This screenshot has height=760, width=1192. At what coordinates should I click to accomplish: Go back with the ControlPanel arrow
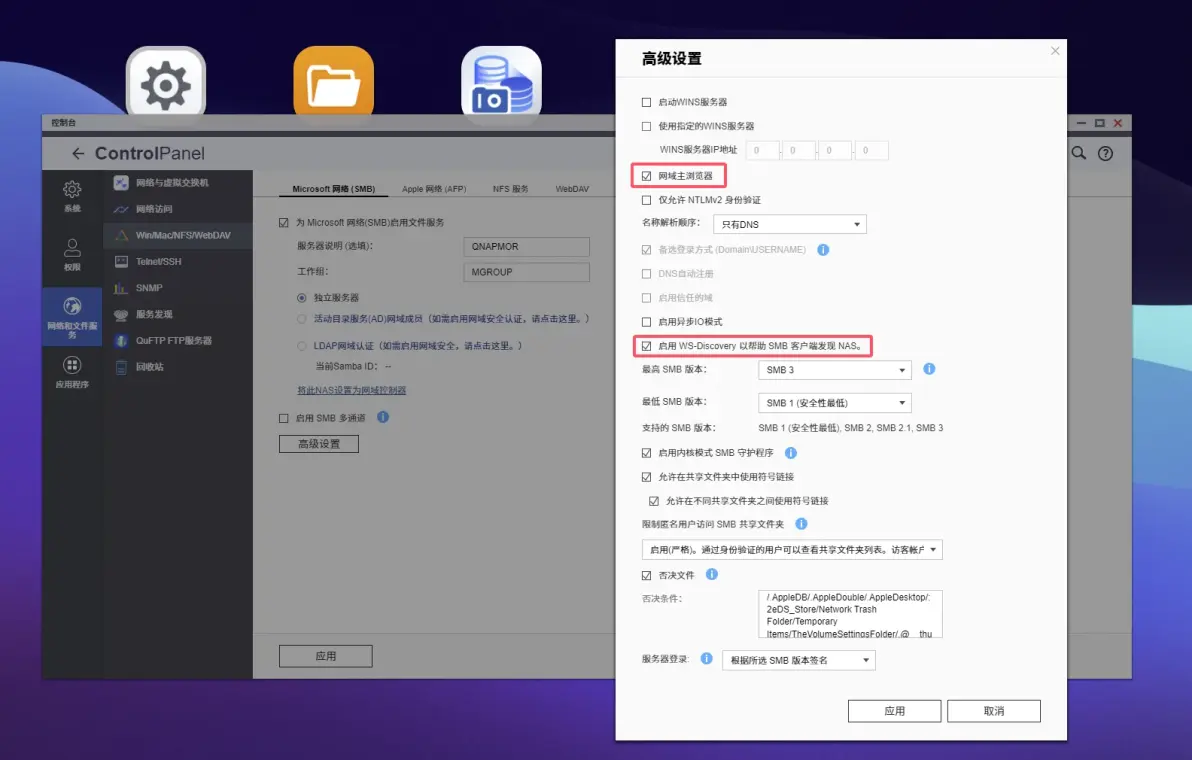[x=78, y=154]
